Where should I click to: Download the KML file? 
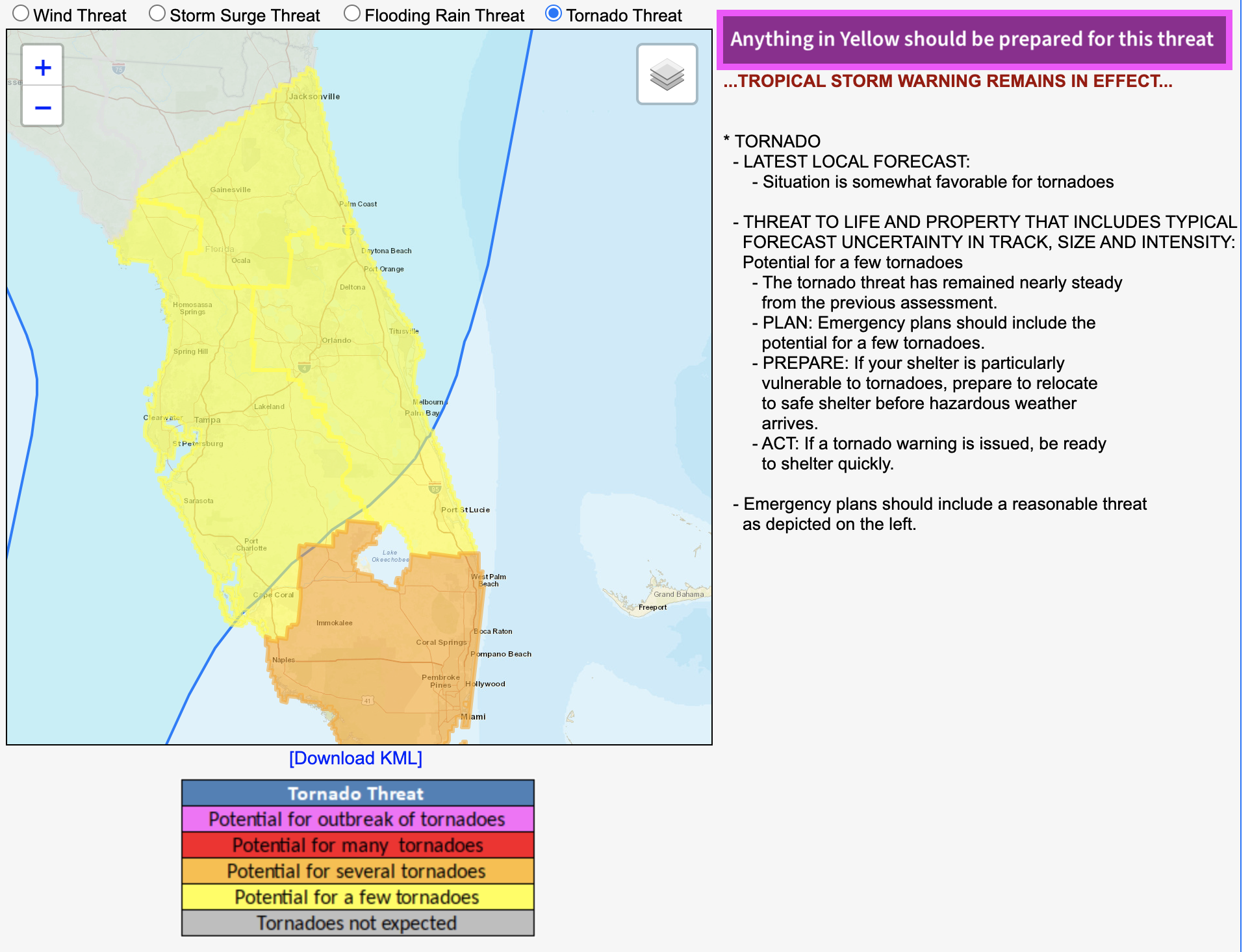[355, 758]
